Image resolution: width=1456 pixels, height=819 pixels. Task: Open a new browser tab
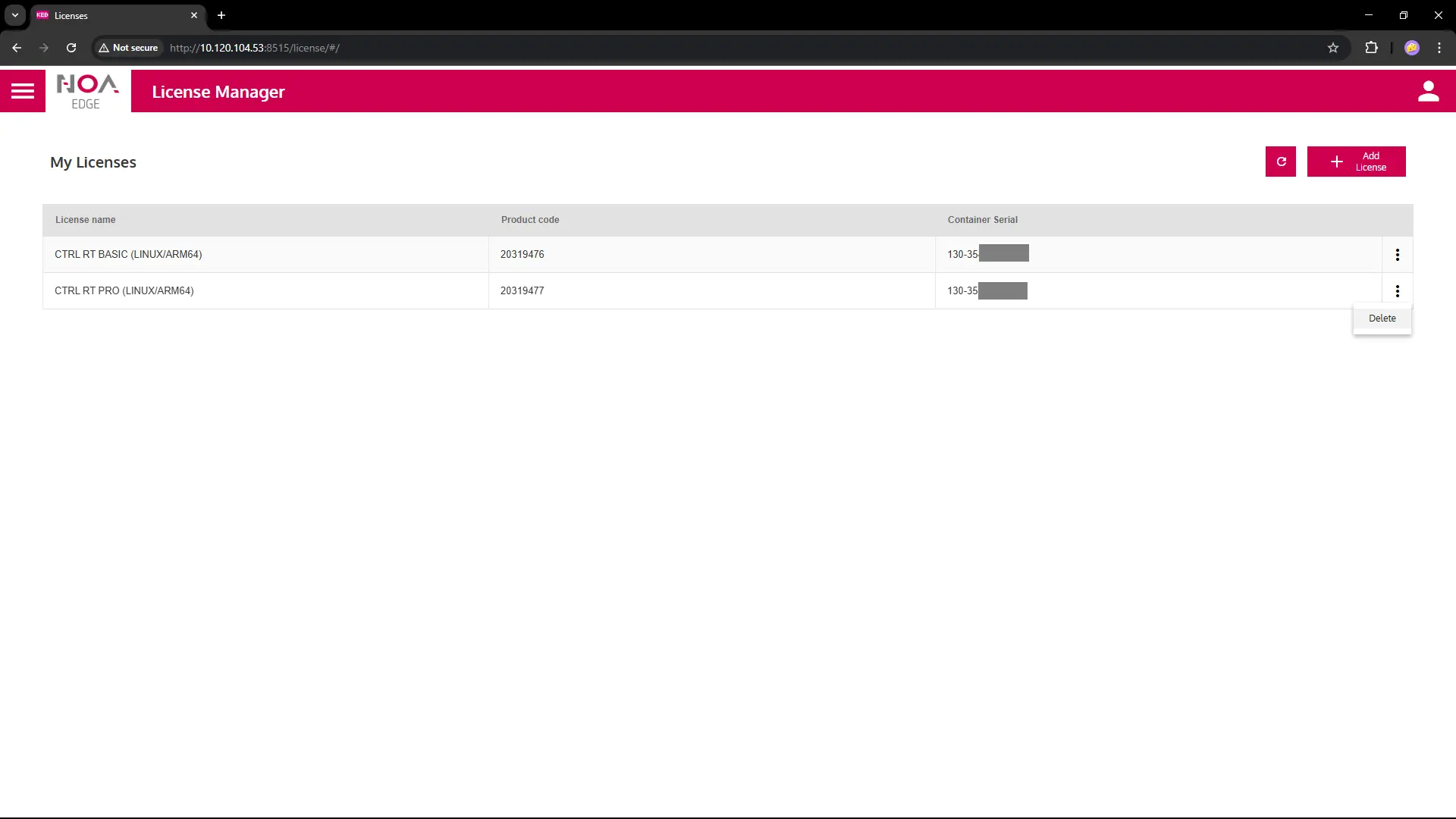click(x=221, y=15)
